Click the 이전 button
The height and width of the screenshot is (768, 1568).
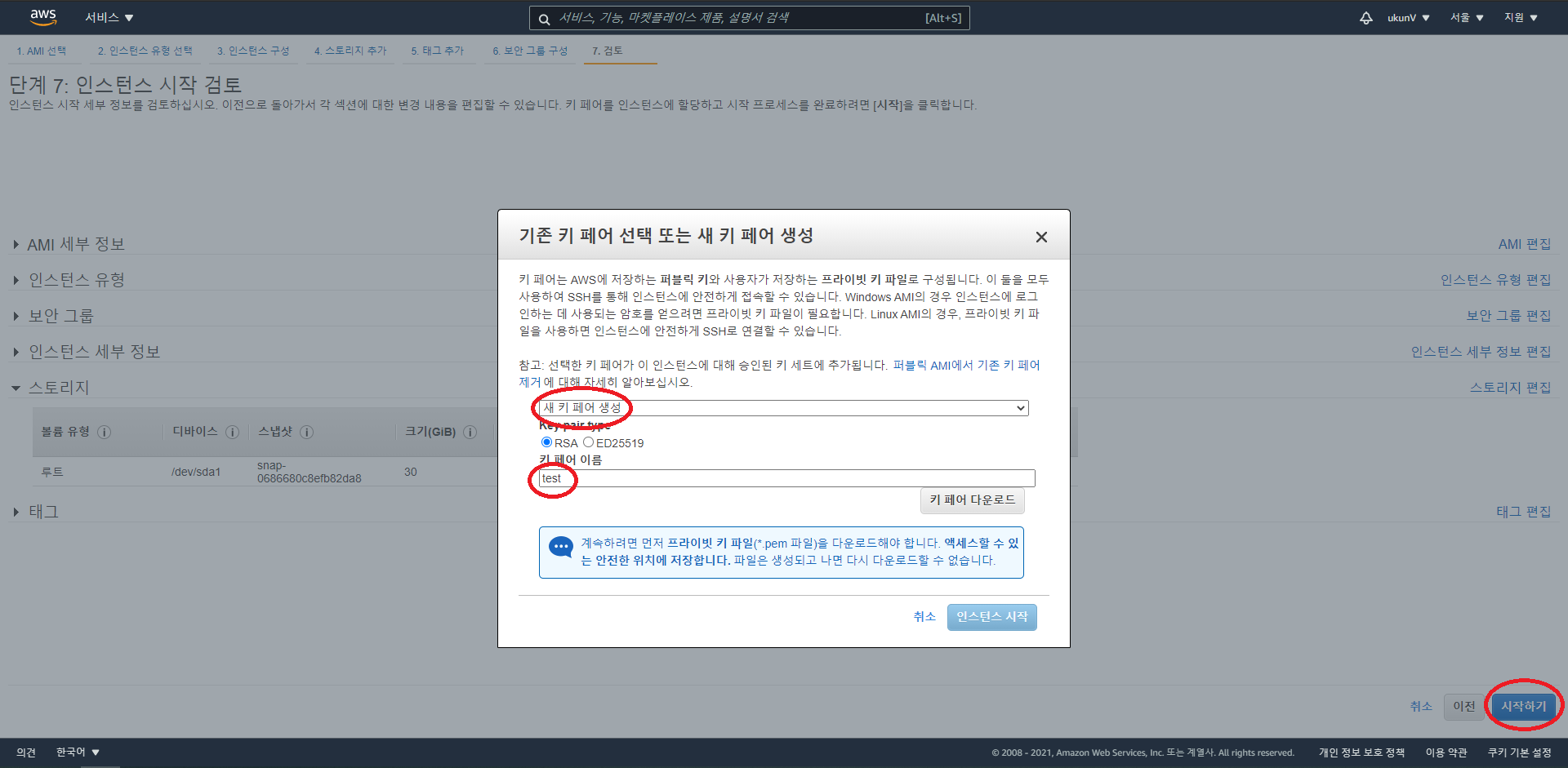1463,706
